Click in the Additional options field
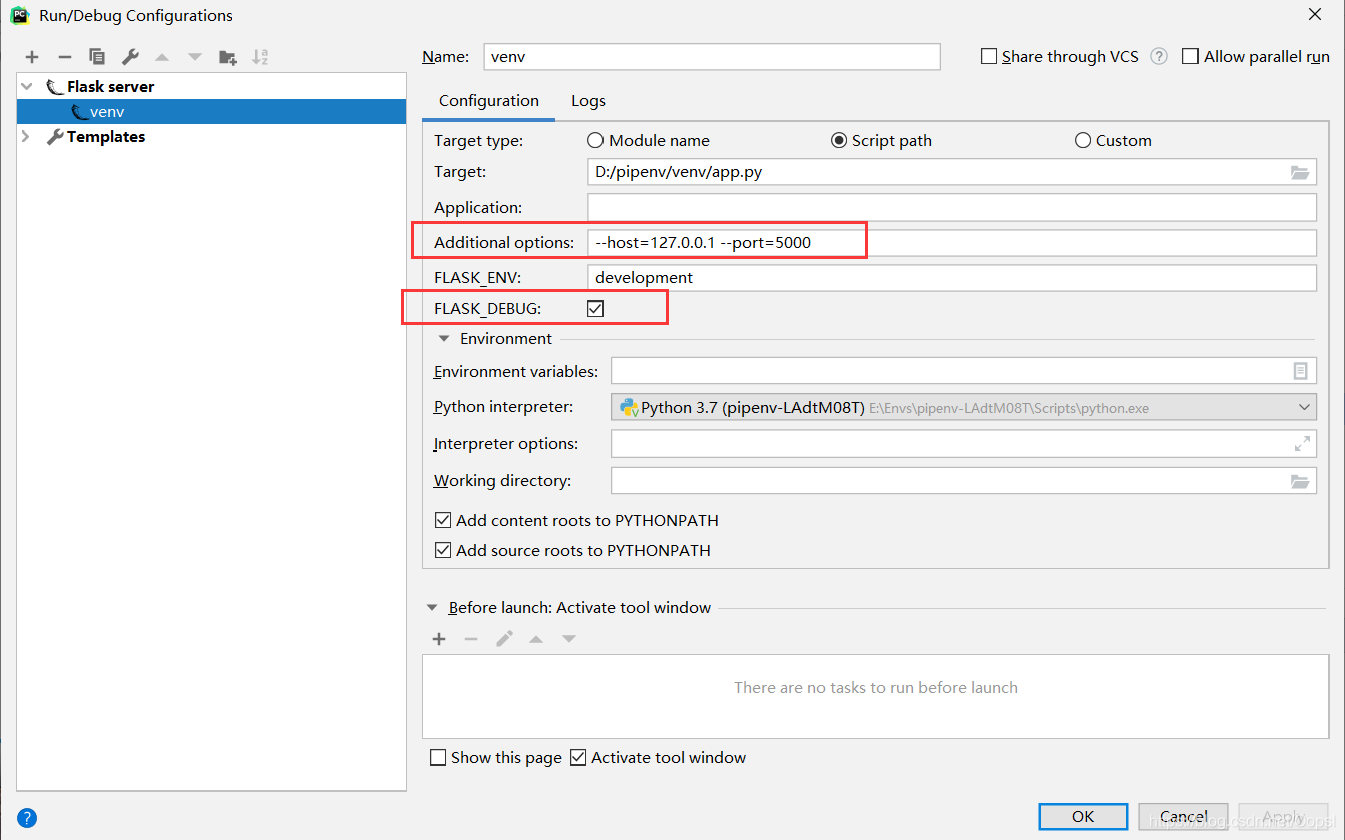Screen dimensions: 1345x840 (952, 243)
